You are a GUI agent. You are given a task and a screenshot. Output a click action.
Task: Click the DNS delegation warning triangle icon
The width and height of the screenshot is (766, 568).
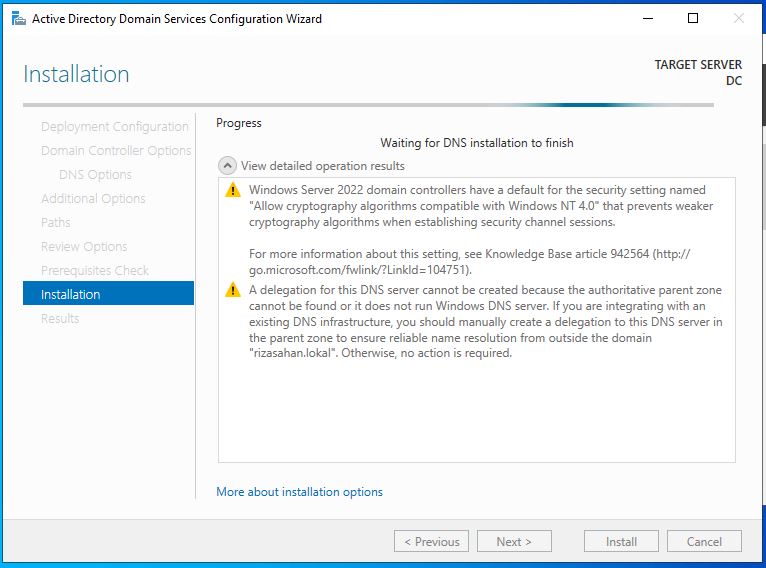[232, 290]
